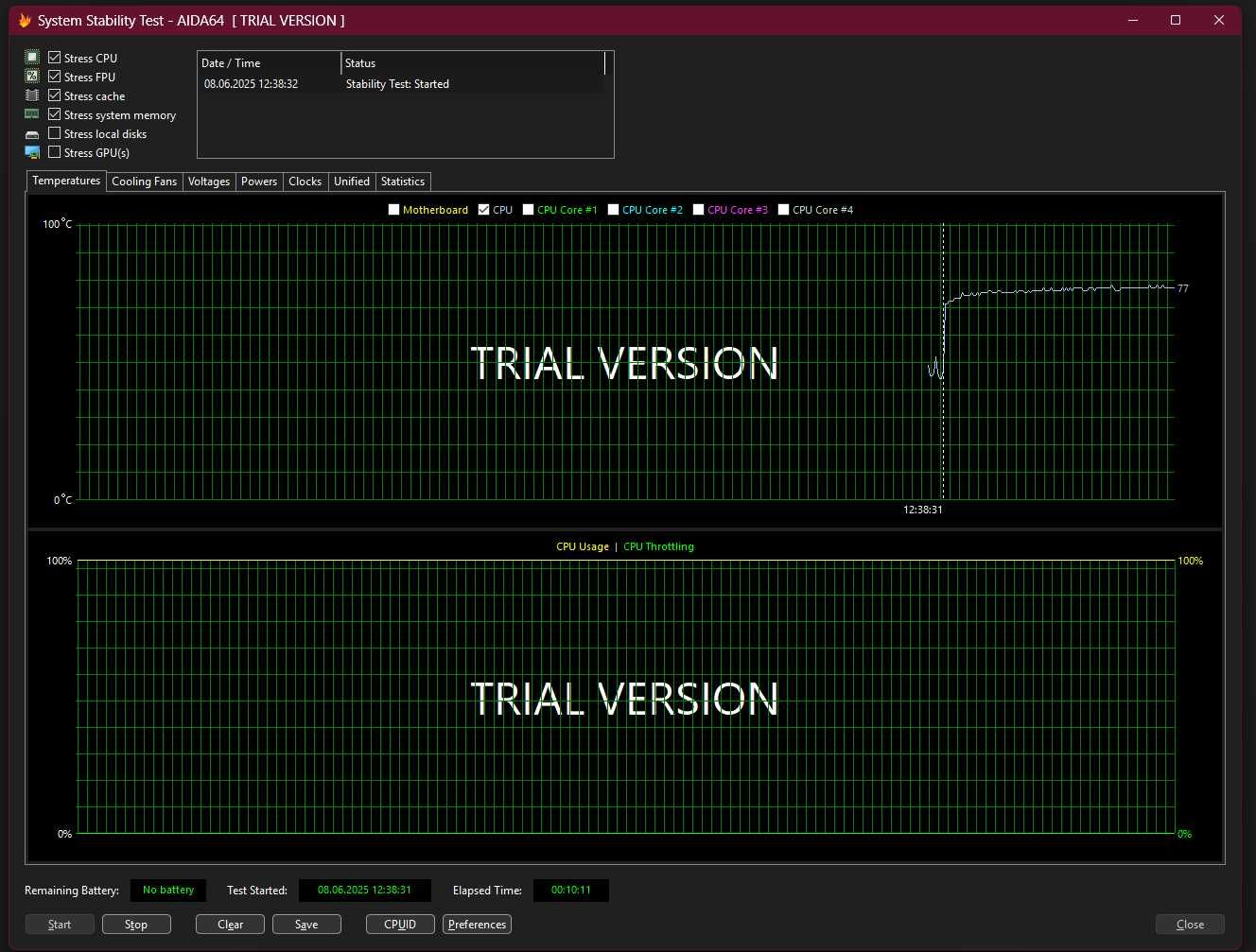Click the Status column header

point(473,63)
